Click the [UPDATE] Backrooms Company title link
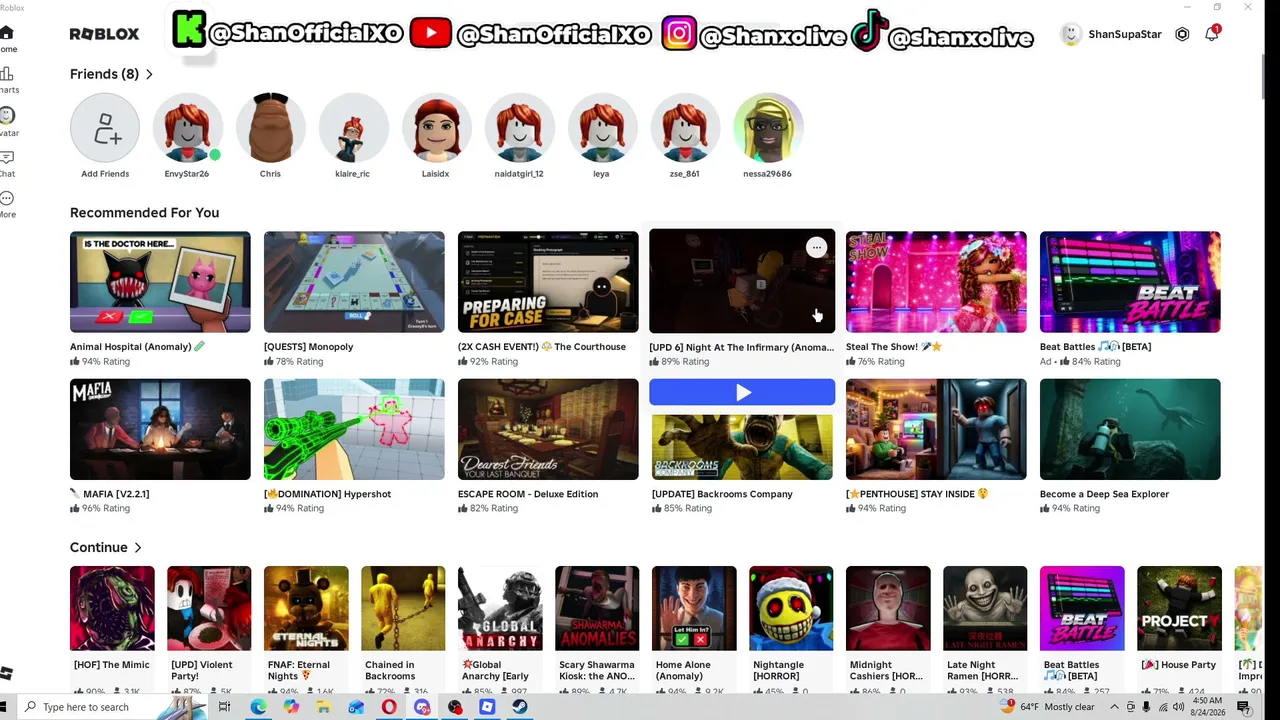The width and height of the screenshot is (1280, 720). [722, 494]
